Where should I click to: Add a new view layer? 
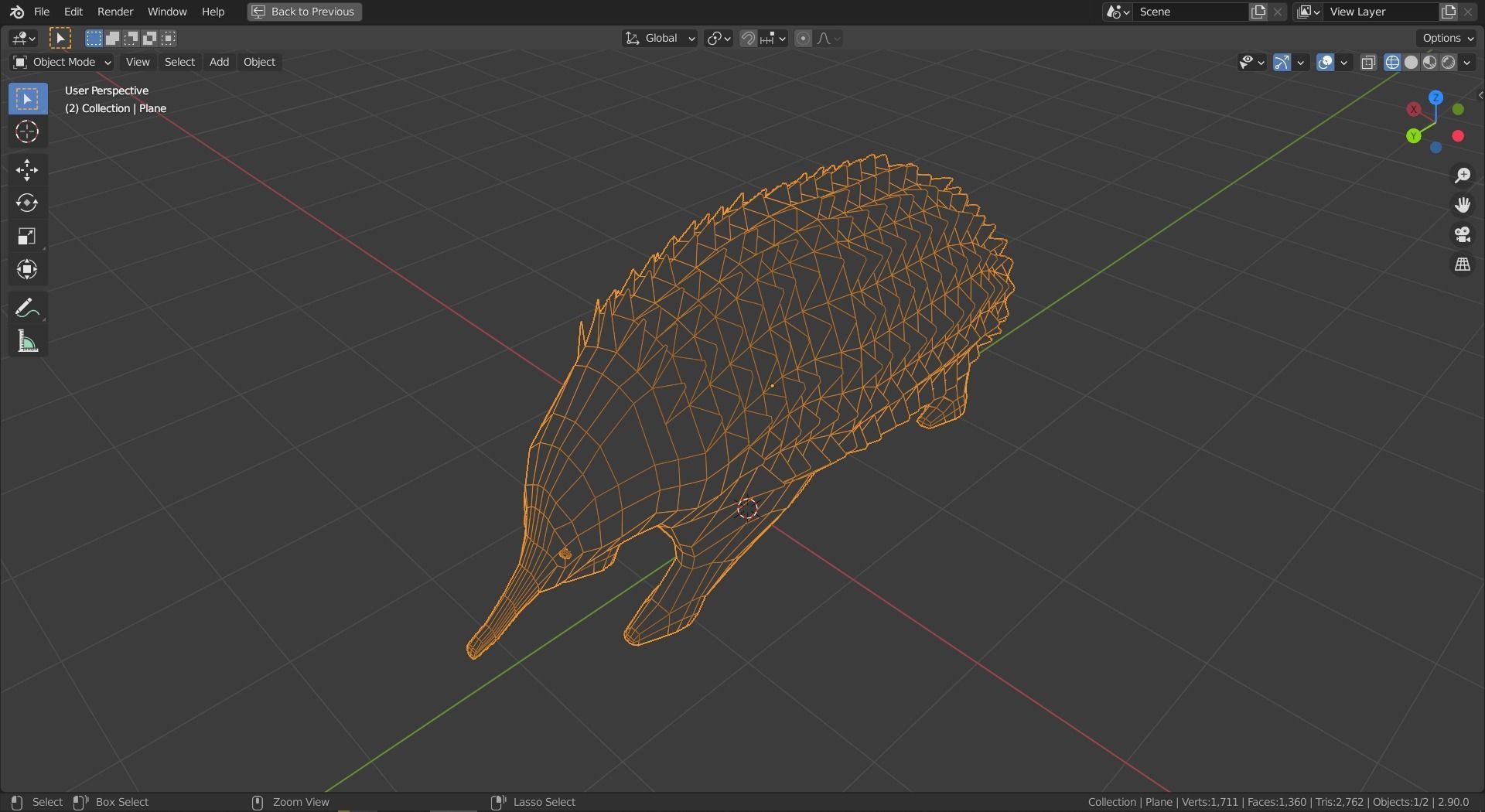1448,12
